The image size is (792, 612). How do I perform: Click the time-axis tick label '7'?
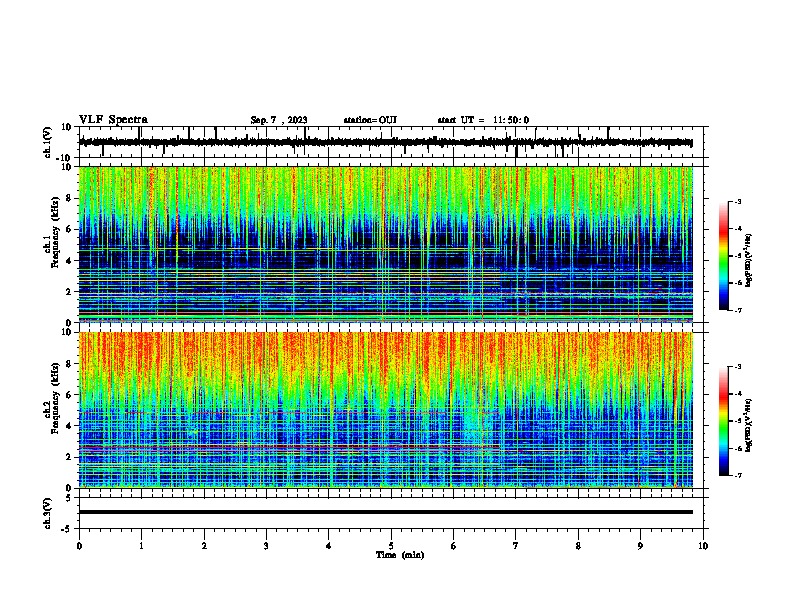(516, 546)
